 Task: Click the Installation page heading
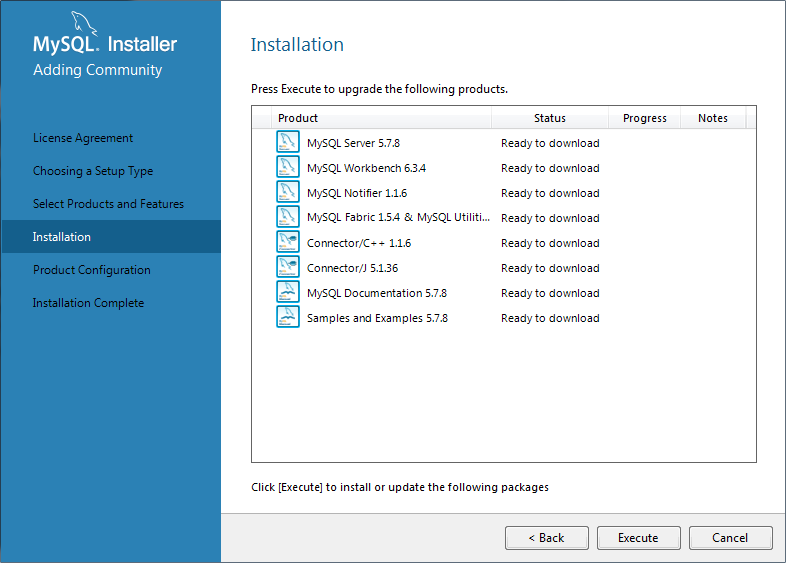[297, 45]
